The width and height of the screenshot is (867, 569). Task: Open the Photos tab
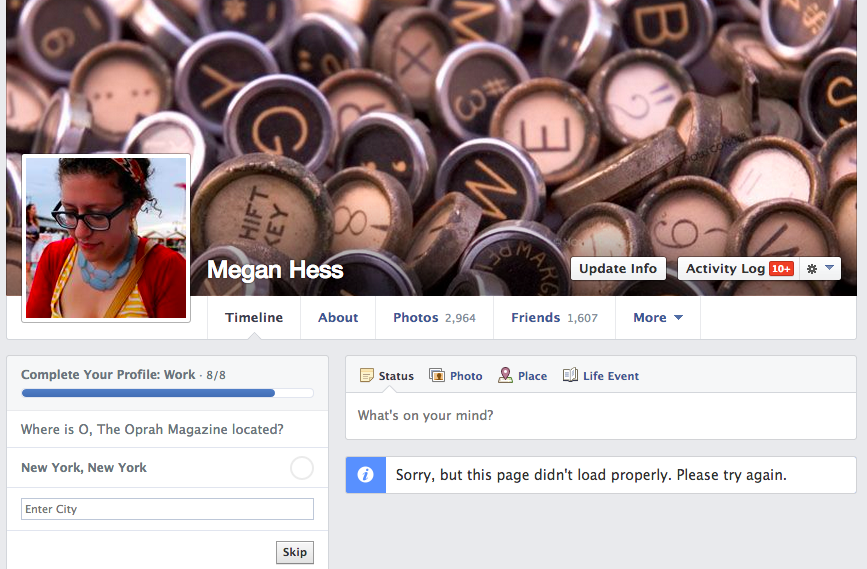pos(434,318)
